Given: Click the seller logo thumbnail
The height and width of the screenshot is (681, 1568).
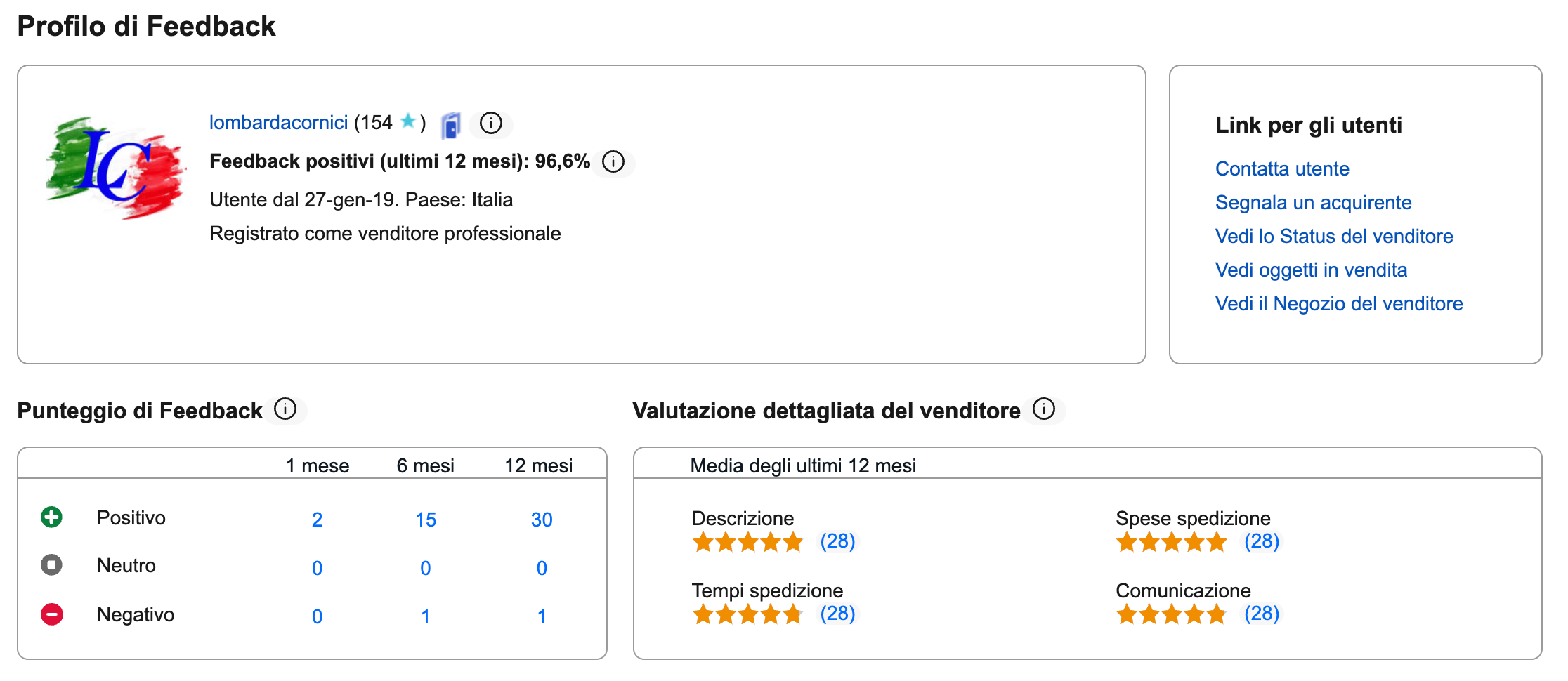Looking at the screenshot, I should coord(115,167).
